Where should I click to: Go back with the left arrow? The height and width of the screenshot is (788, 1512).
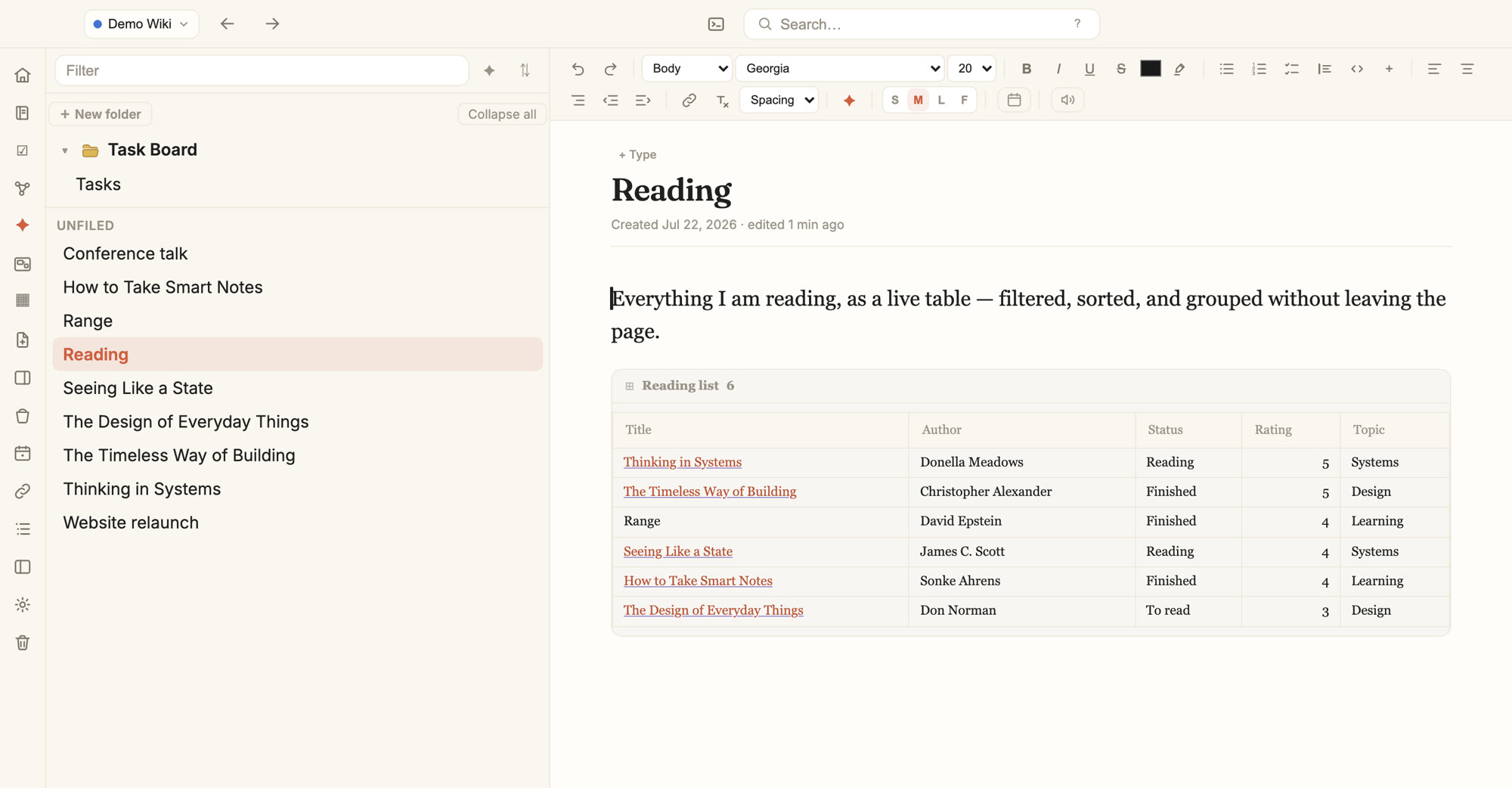coord(227,24)
